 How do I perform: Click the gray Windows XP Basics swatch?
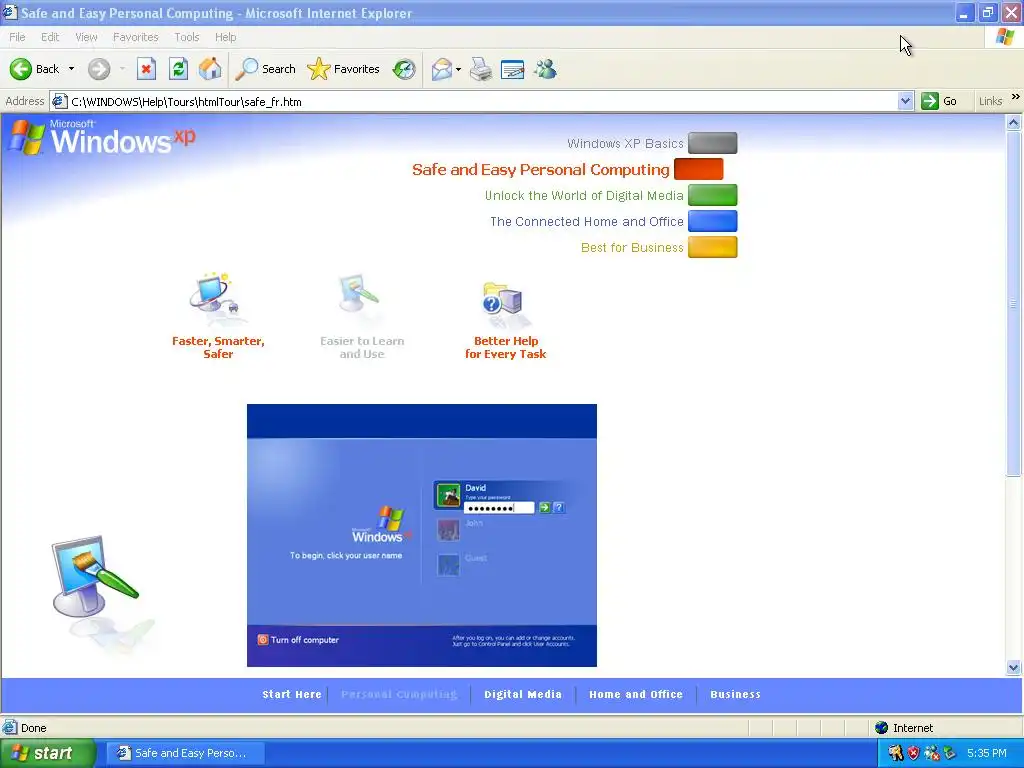coord(712,143)
